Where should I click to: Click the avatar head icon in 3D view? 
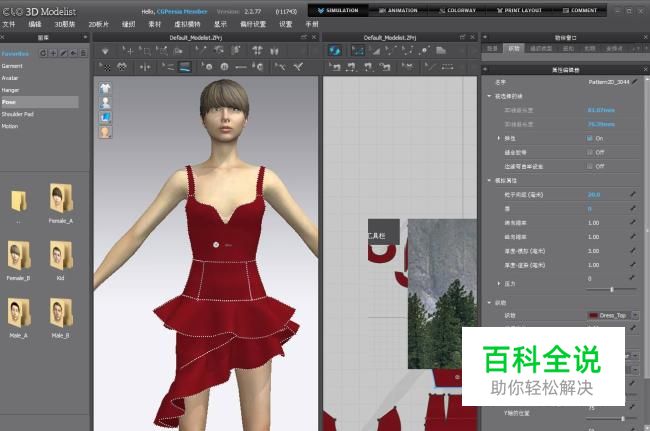point(105,131)
